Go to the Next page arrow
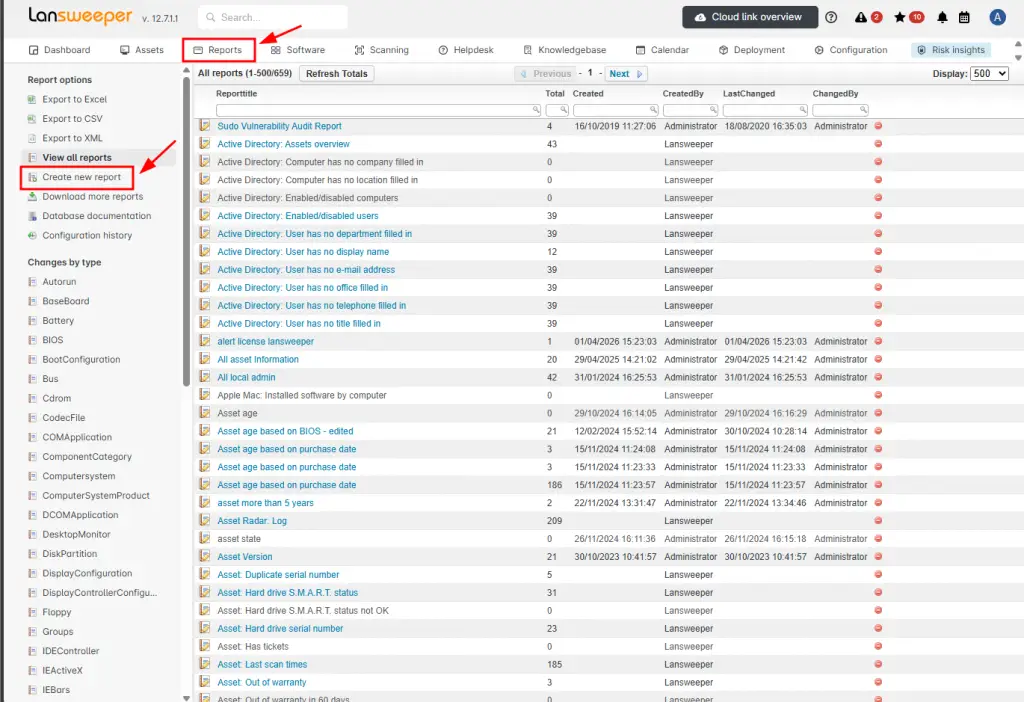1024x702 pixels. point(639,74)
